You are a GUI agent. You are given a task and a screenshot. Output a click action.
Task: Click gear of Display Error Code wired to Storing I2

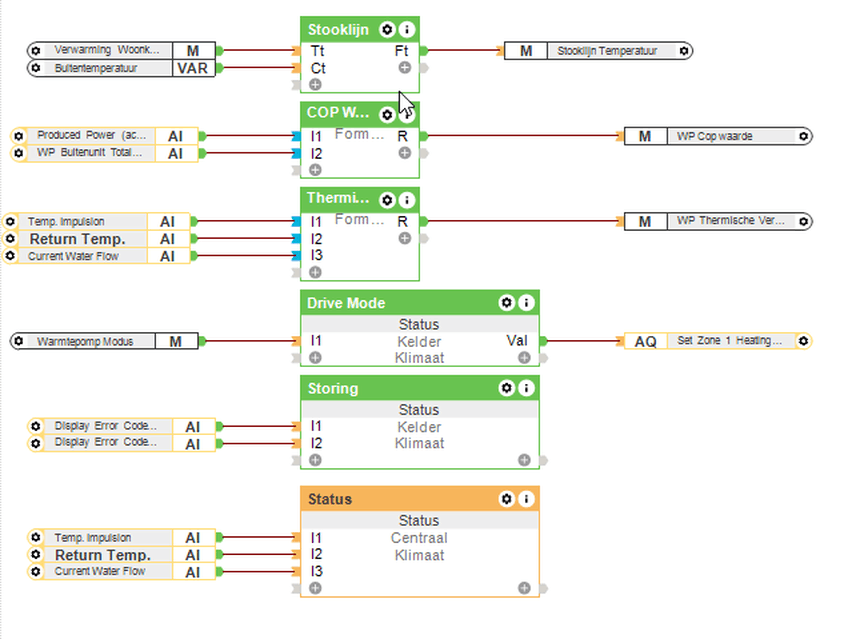(x=36, y=443)
